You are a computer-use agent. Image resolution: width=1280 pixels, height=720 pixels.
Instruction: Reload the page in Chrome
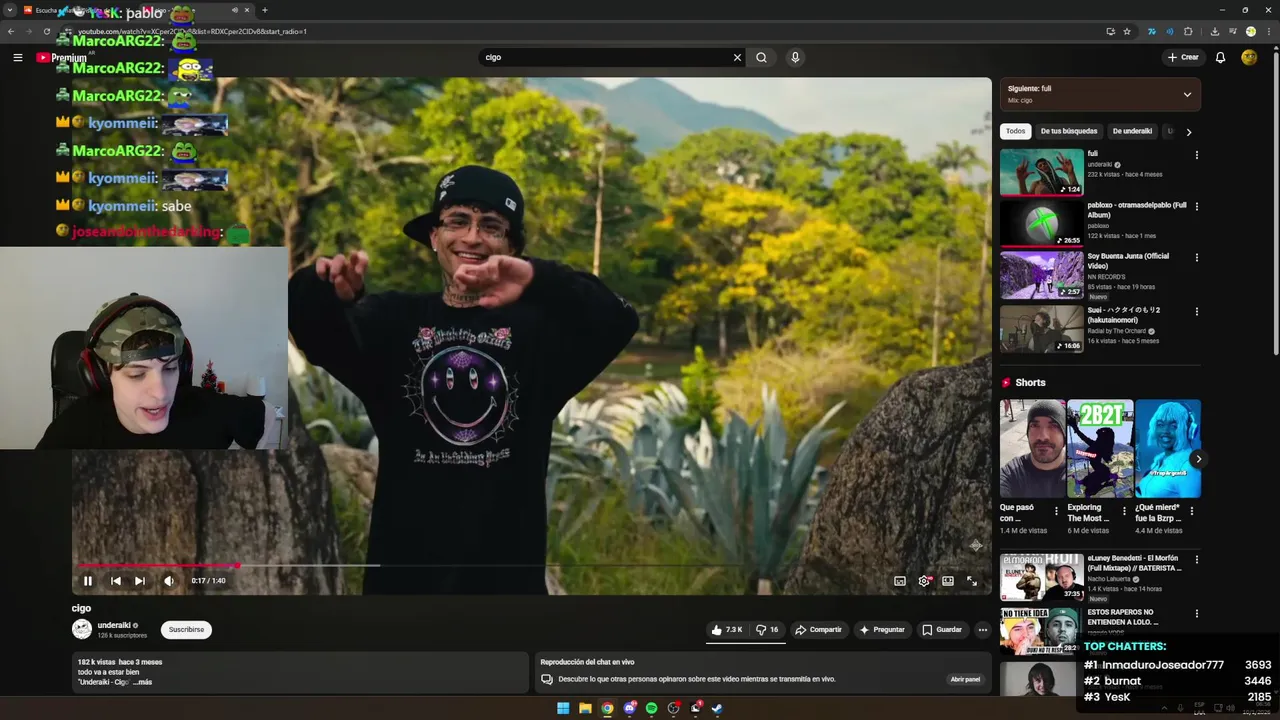point(46,31)
